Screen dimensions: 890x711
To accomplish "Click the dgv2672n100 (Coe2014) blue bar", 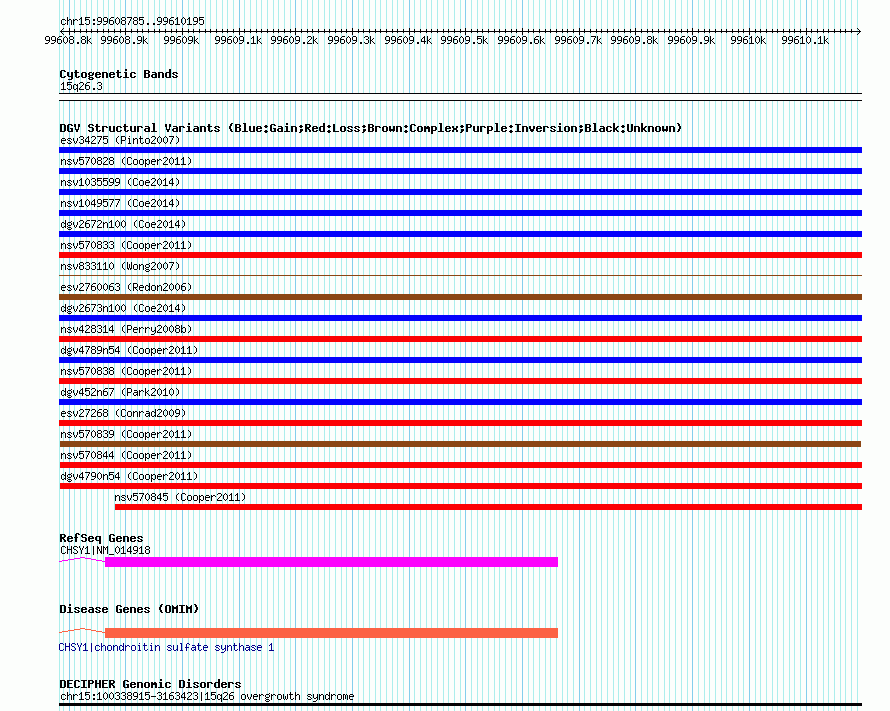I will (x=460, y=234).
